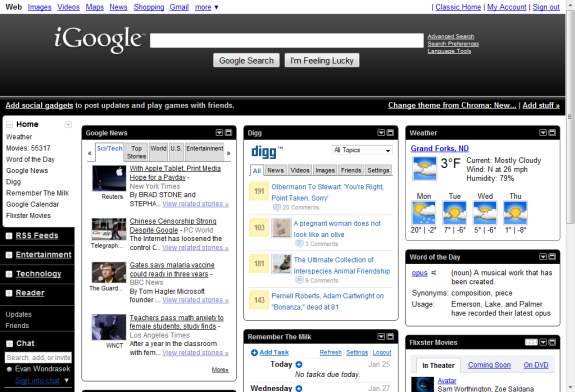Toggle the Chat section box
The image size is (575, 392).
9,344
